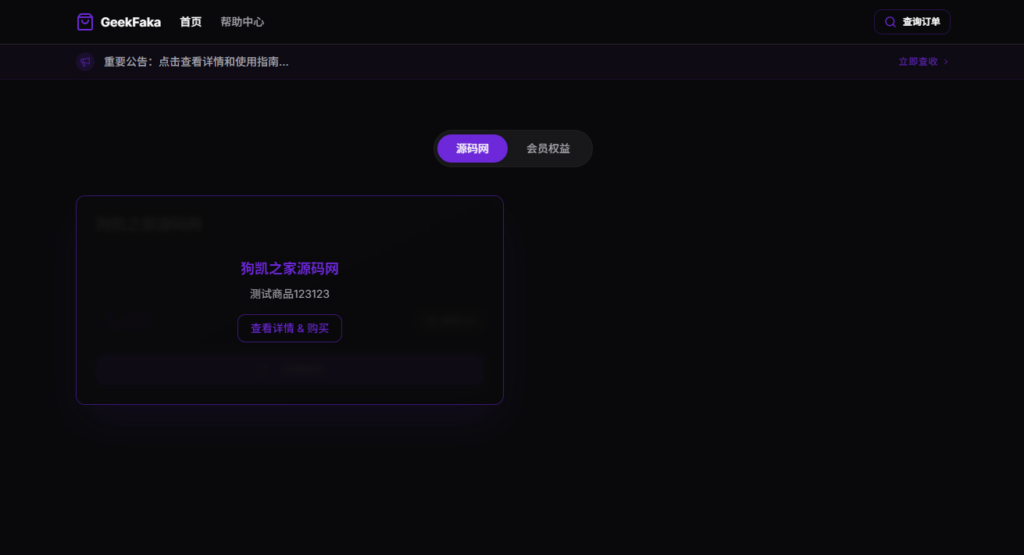Click the 狗凯之家源码网 product title
The width and height of the screenshot is (1024, 555).
tap(289, 268)
